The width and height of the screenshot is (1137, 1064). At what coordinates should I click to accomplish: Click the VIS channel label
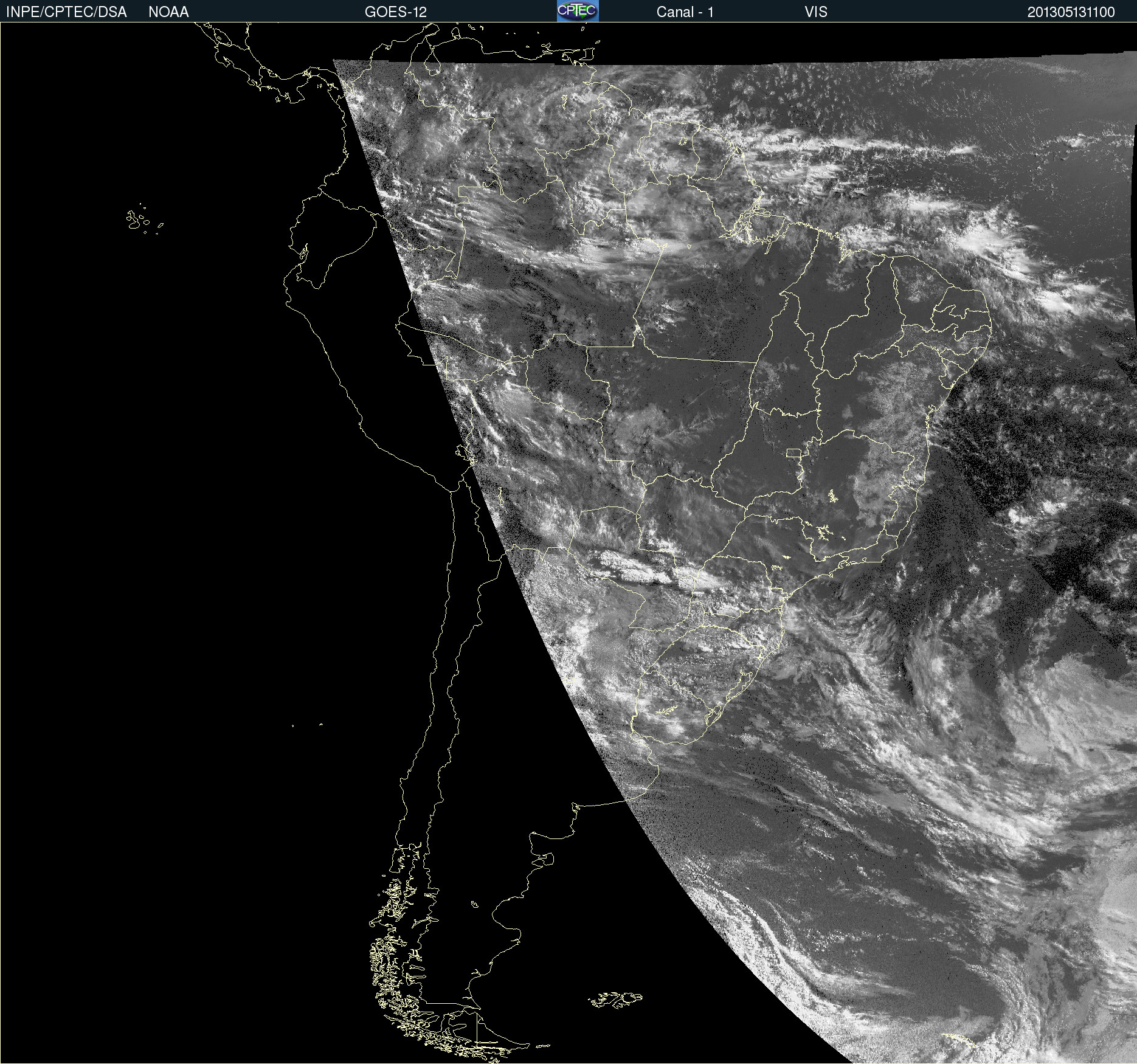(x=816, y=12)
